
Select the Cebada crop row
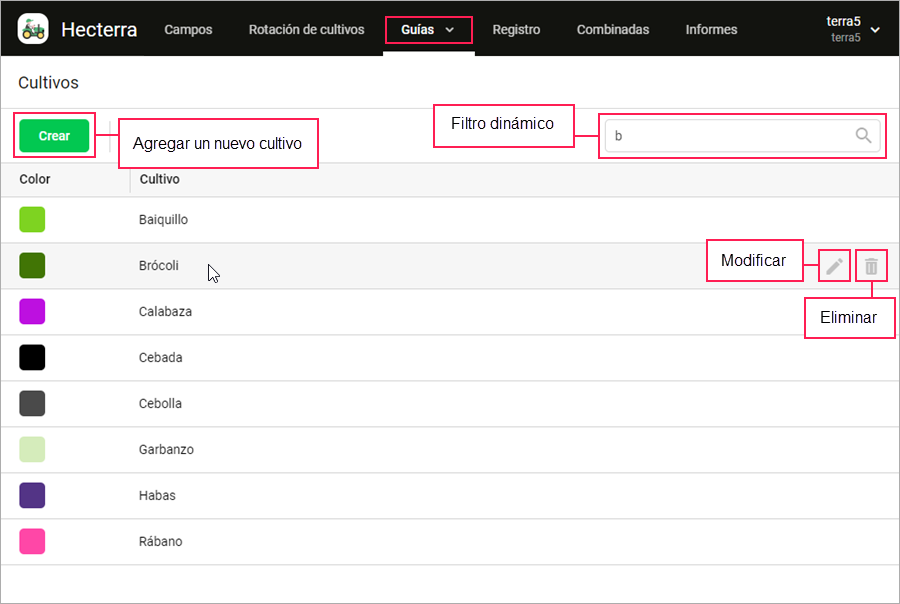click(450, 358)
